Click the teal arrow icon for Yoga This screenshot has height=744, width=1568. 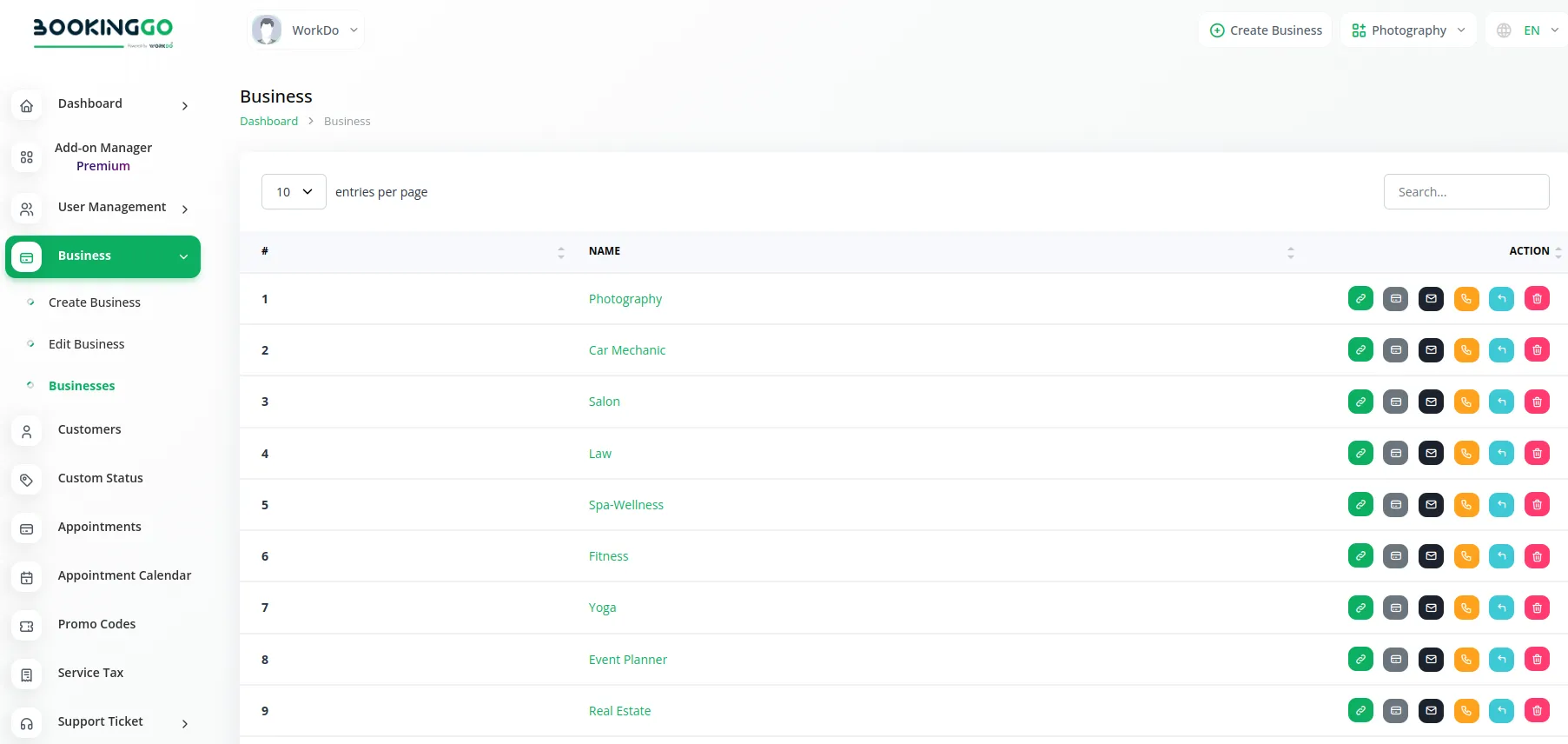(x=1502, y=608)
